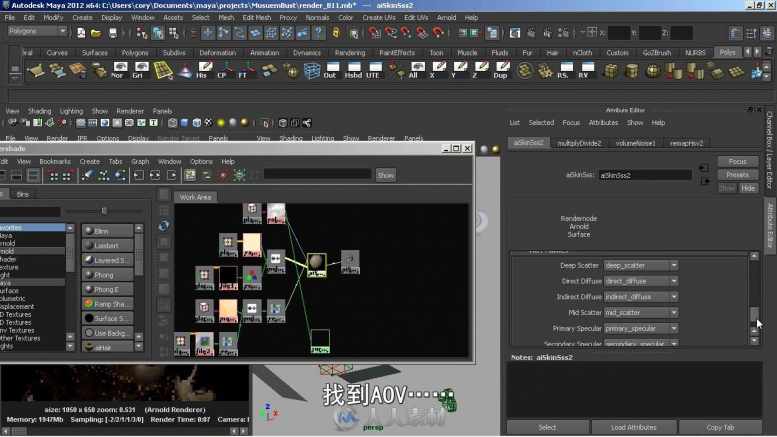The height and width of the screenshot is (437, 777).
Task: Click Hypershade input connections icon
Action: [139, 175]
